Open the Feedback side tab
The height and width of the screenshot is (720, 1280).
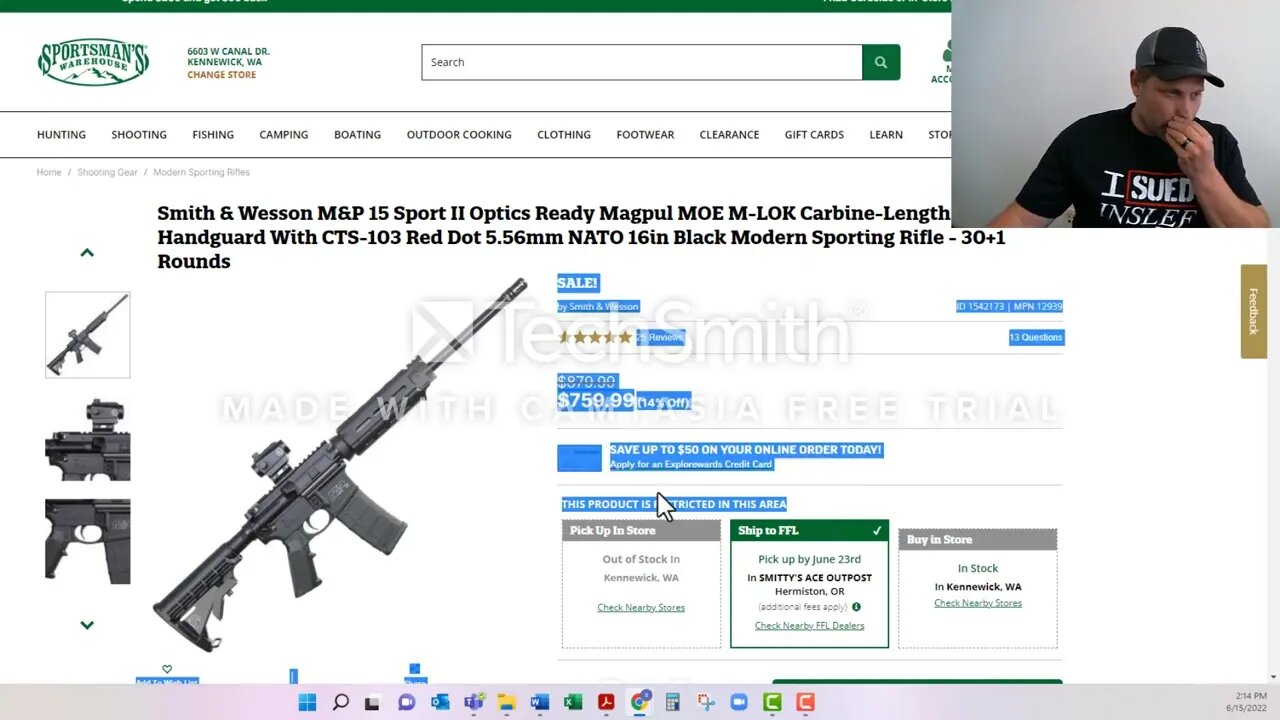pyautogui.click(x=1253, y=311)
